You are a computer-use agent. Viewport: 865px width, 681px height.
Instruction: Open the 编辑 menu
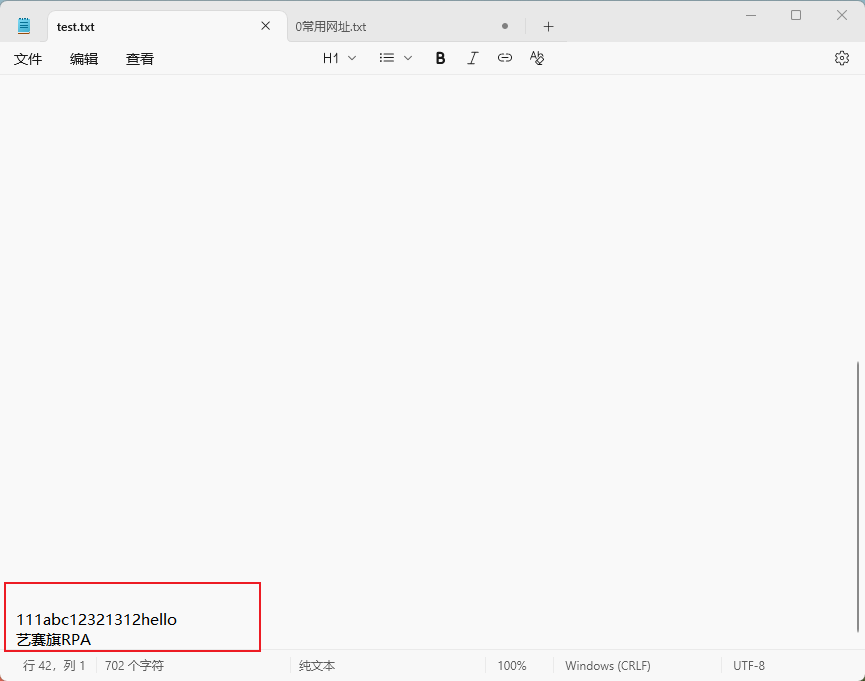pos(84,59)
